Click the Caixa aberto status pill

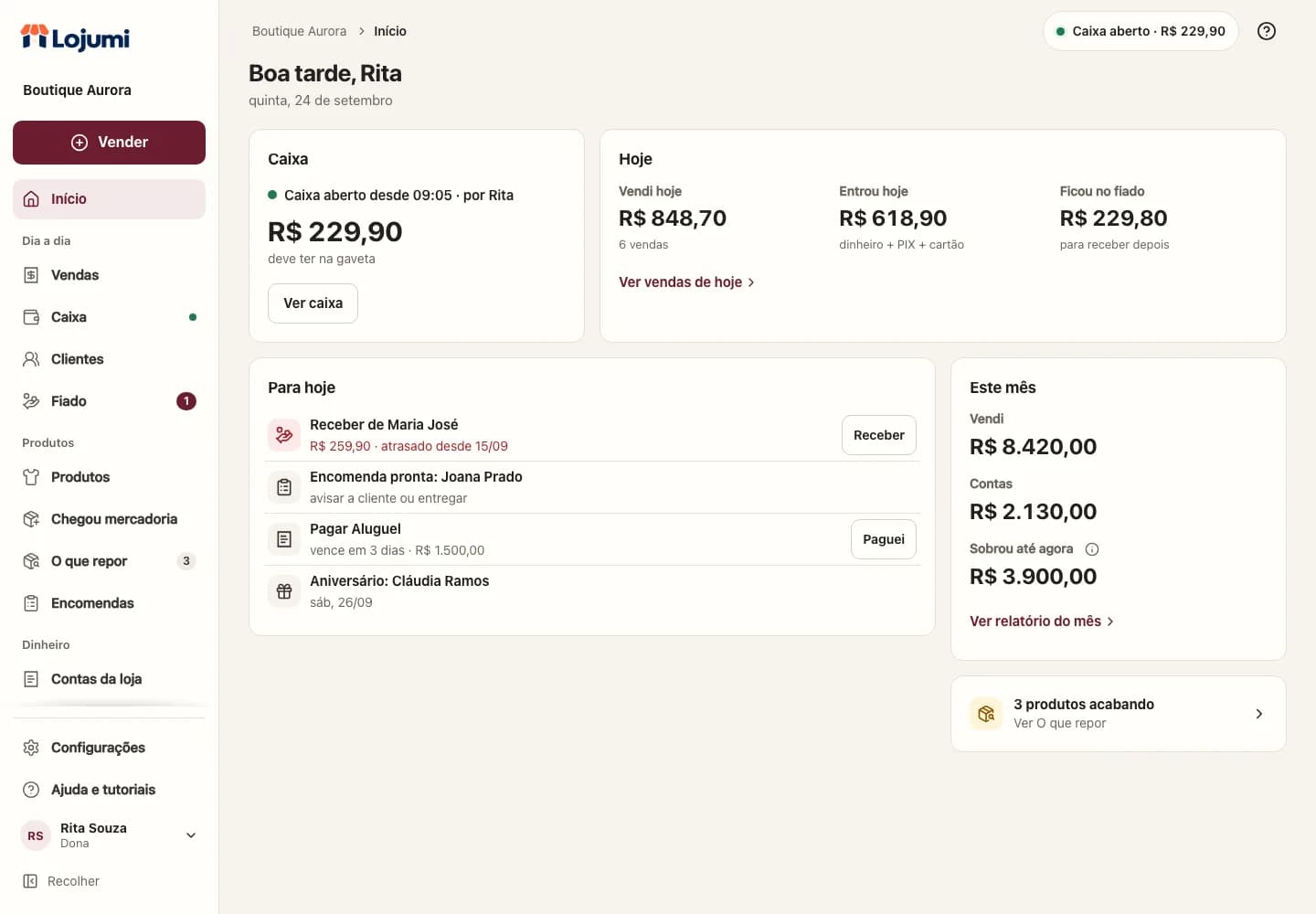1141,31
